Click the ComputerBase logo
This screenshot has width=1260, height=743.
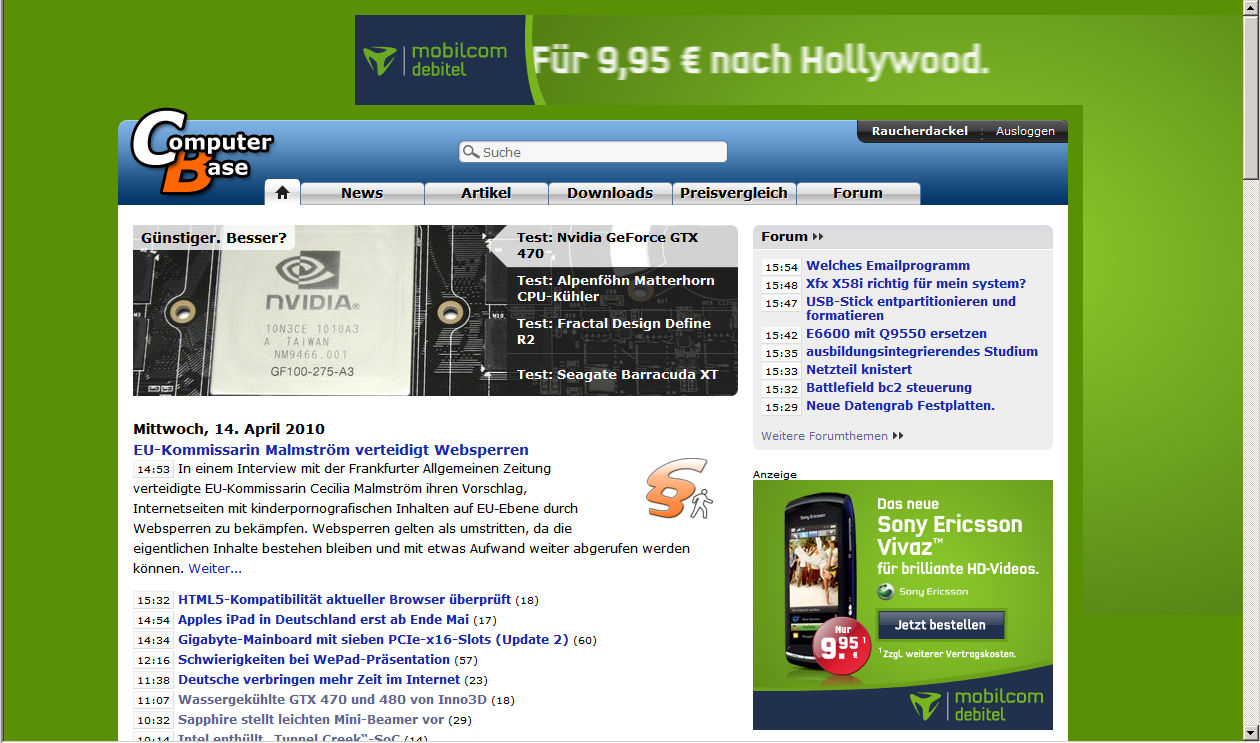coord(203,151)
